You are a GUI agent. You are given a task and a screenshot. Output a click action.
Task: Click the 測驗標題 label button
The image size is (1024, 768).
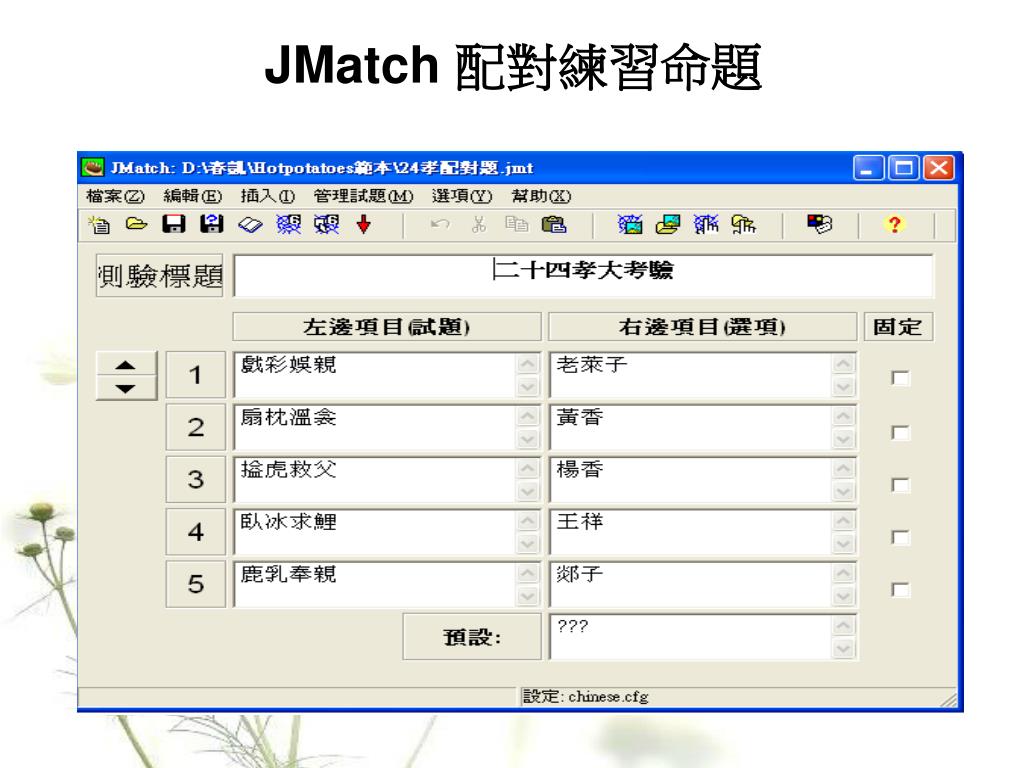click(x=159, y=276)
